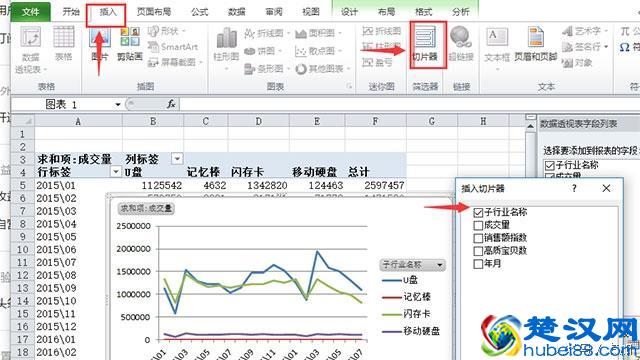Select row 5 header
The width and height of the screenshot is (640, 360).
[x=23, y=185]
